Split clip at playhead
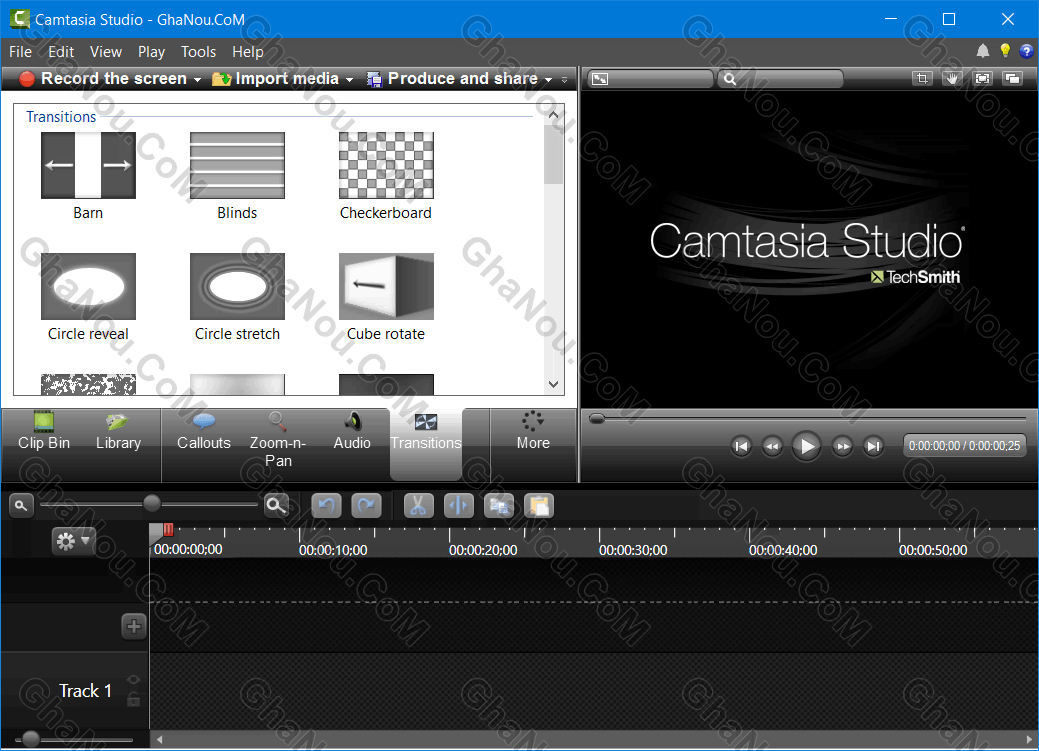 point(459,506)
